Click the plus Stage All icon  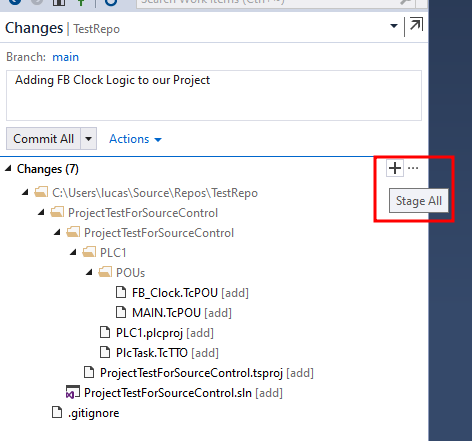[395, 168]
